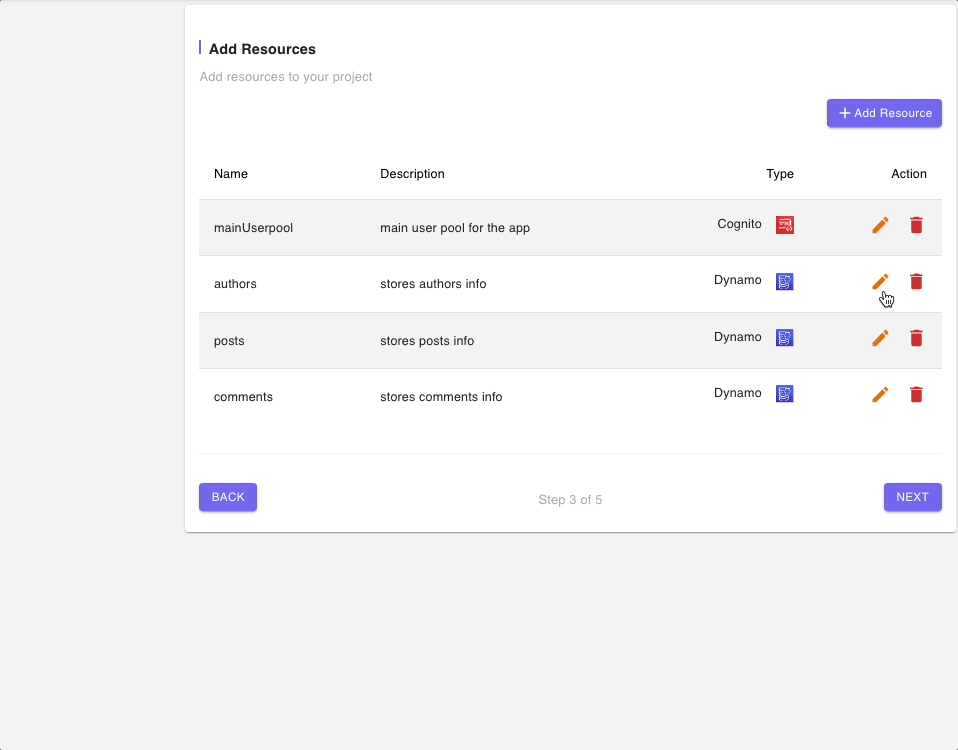Click the Dynamo icon in comments row
The height and width of the screenshot is (750, 958).
(x=784, y=394)
